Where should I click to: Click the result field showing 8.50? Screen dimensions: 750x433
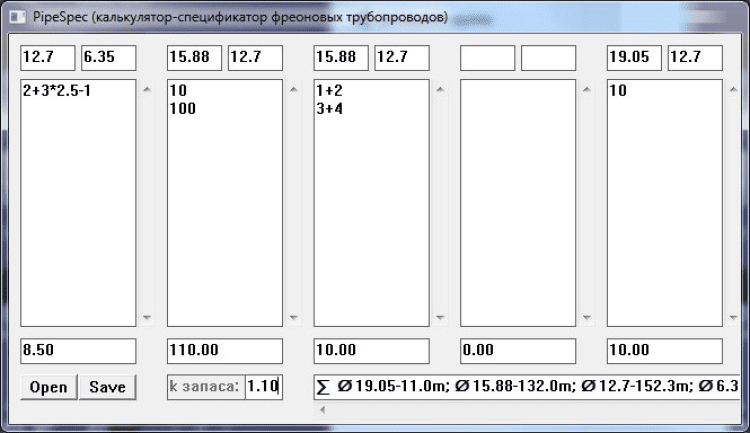click(78, 351)
